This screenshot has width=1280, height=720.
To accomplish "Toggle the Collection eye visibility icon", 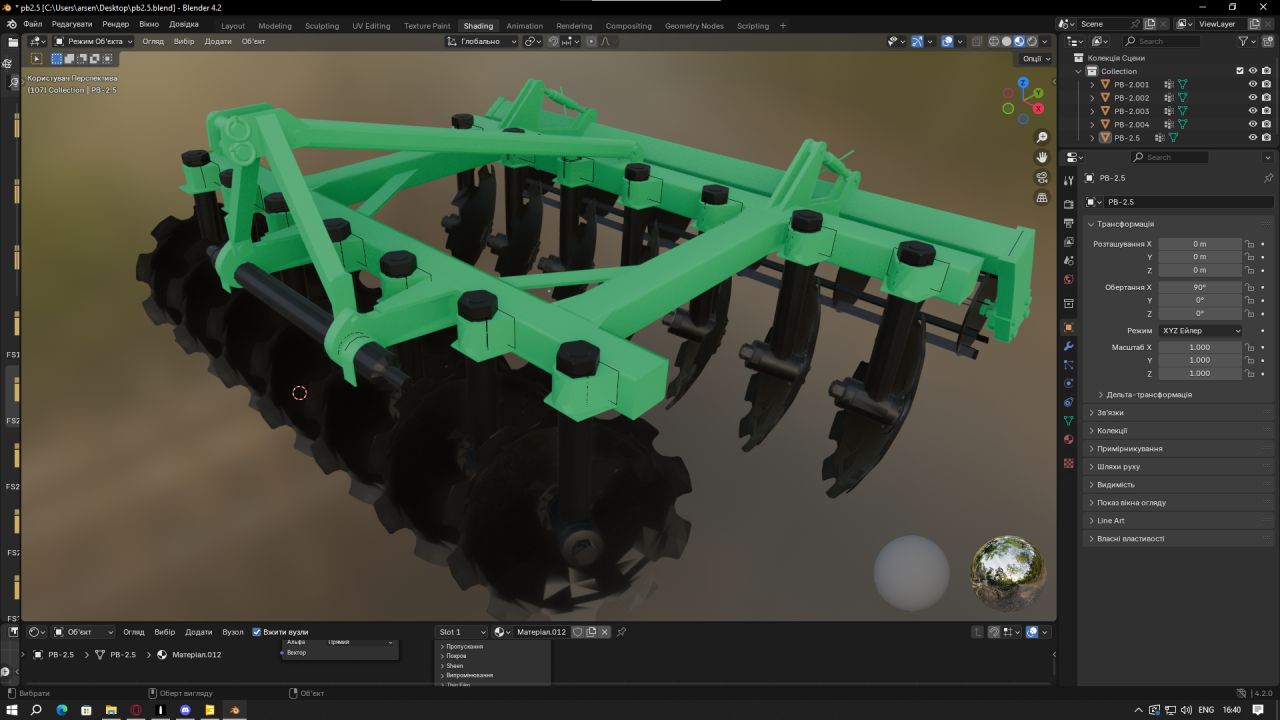I will click(1253, 71).
